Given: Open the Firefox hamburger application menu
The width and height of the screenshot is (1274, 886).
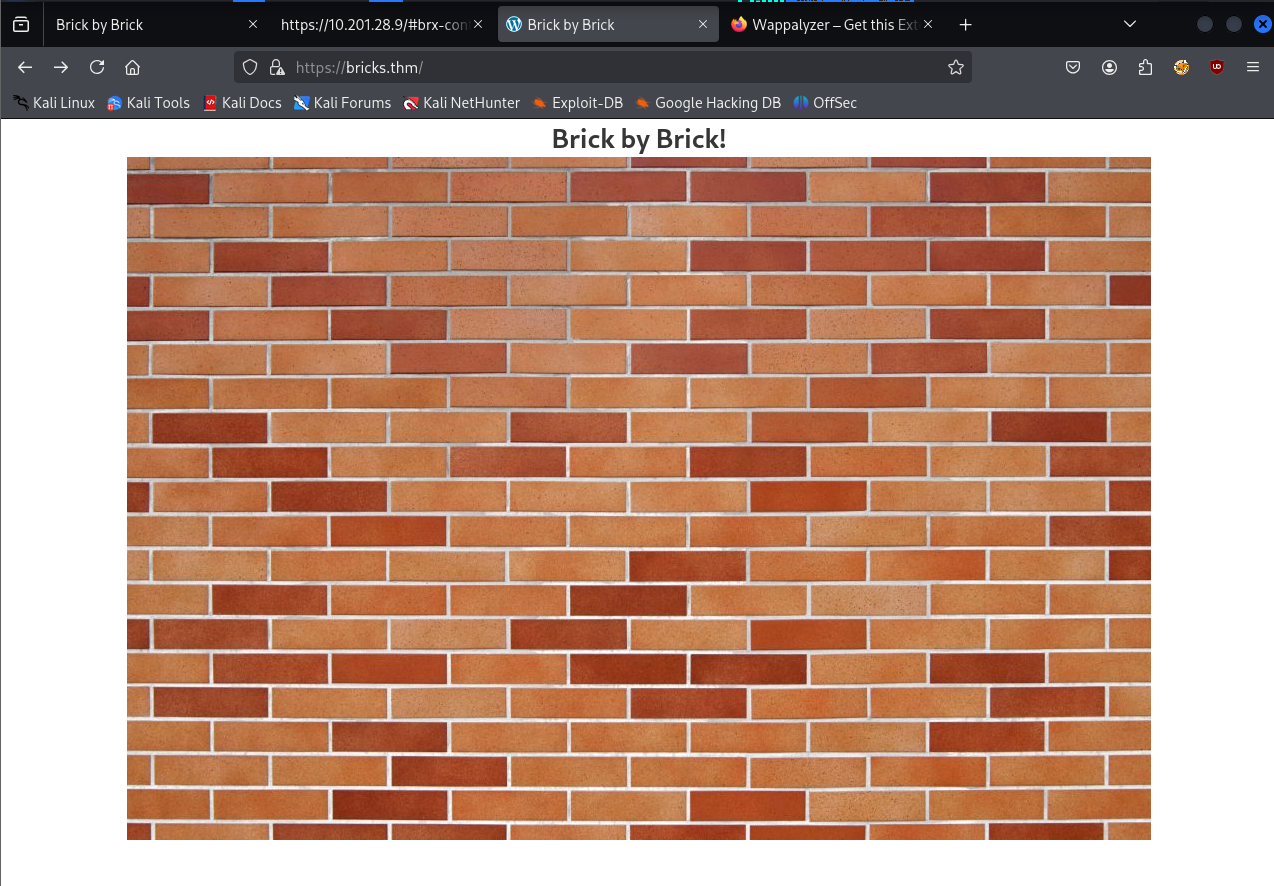Looking at the screenshot, I should click(x=1253, y=67).
